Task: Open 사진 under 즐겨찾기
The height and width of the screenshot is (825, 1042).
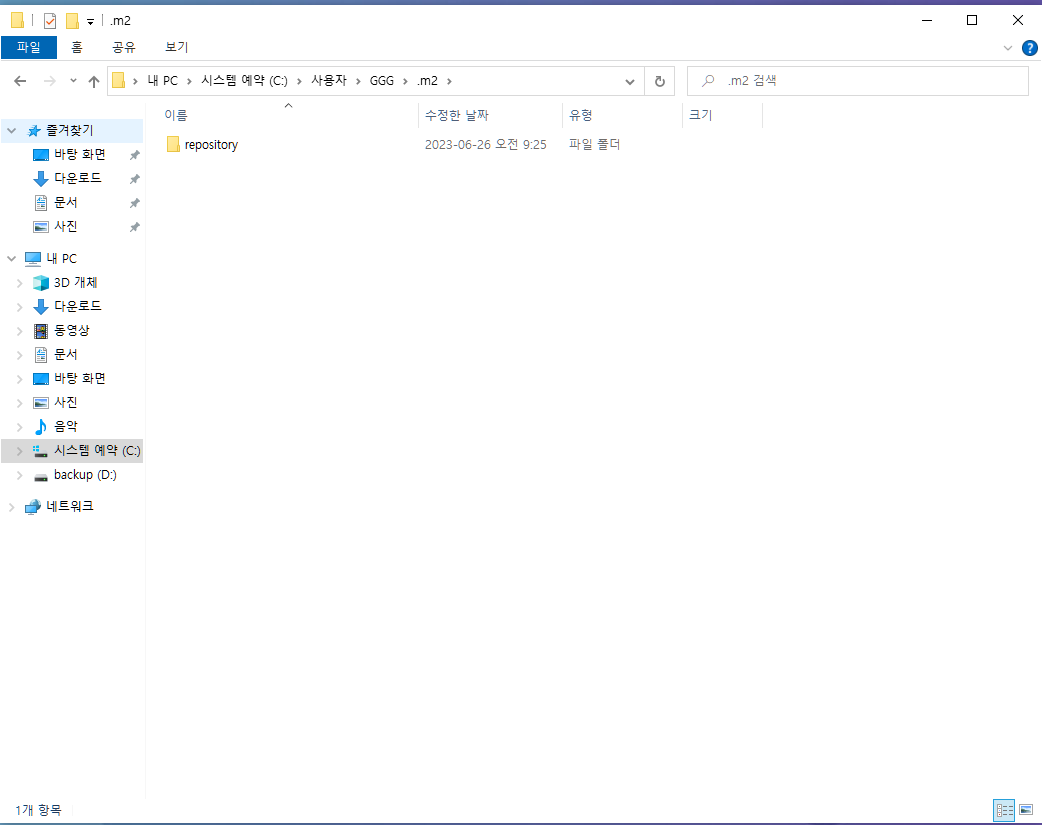Action: pyautogui.click(x=65, y=226)
